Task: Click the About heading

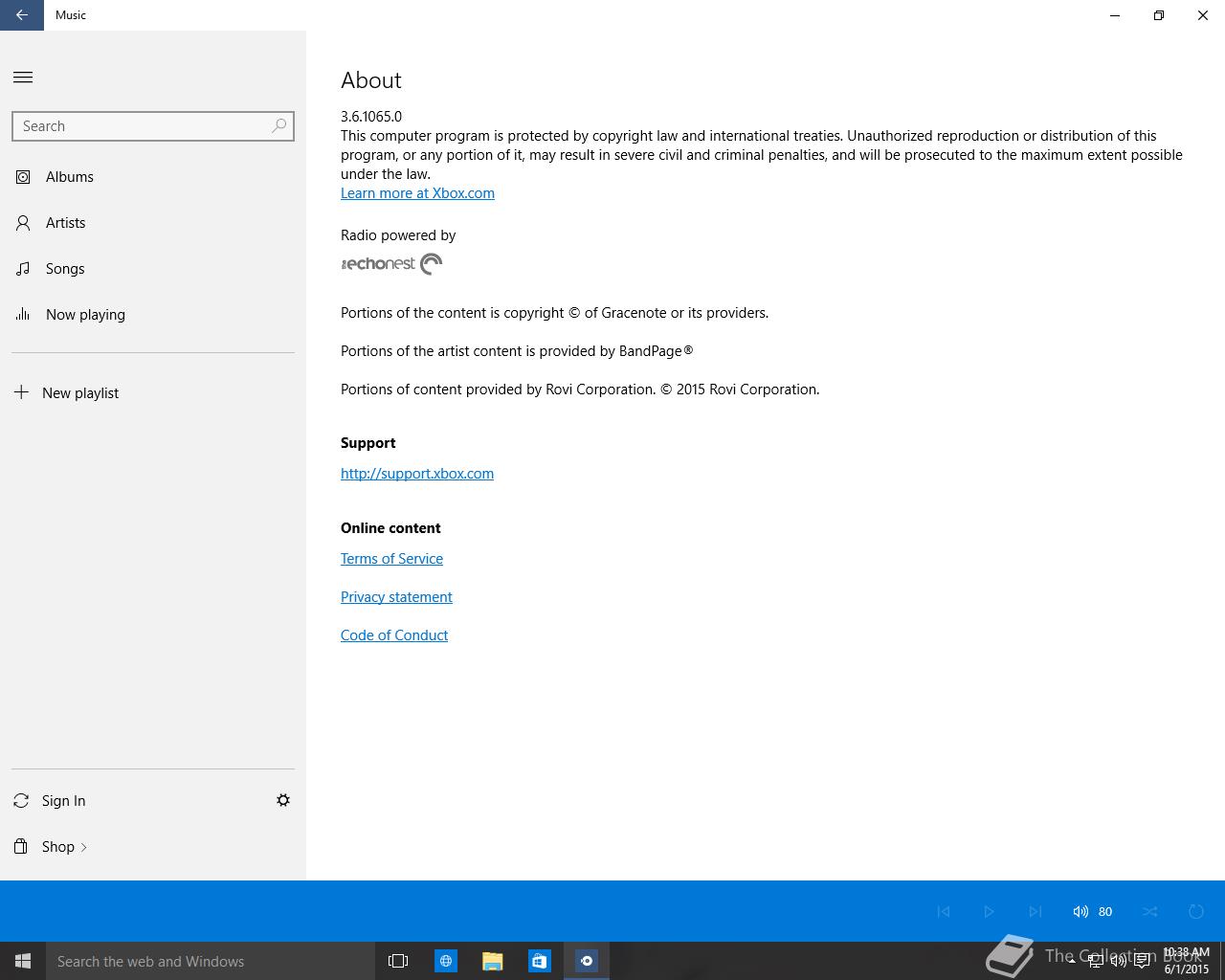Action: [x=371, y=80]
